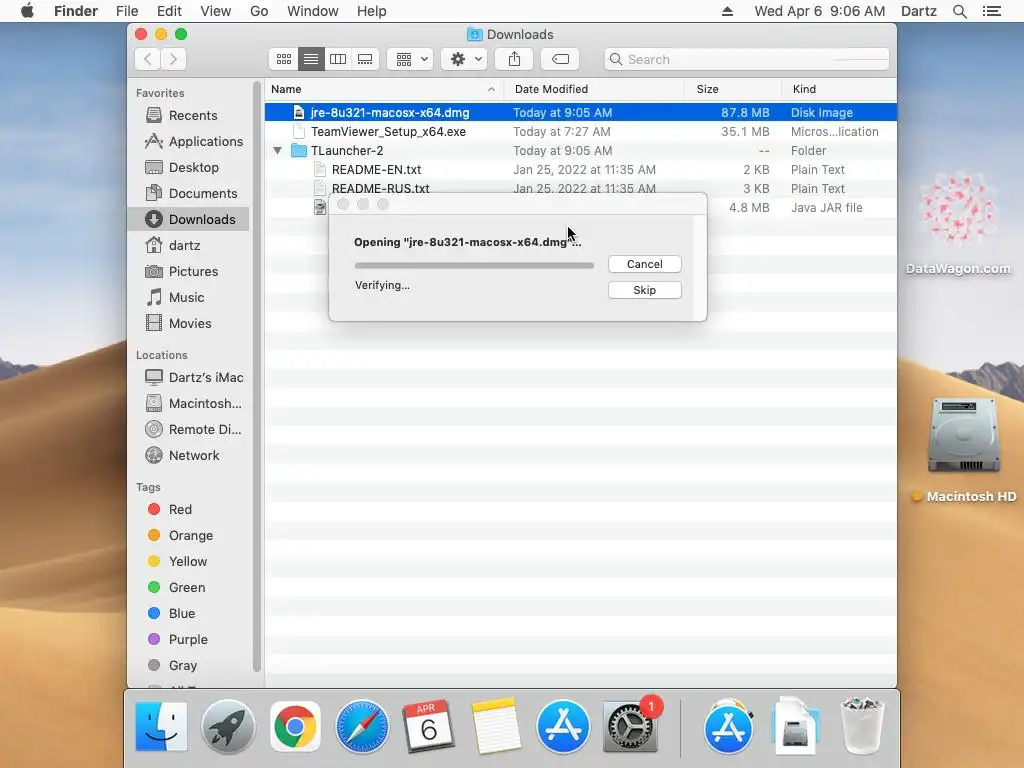Skip the disk image verification
The image size is (1024, 768).
click(x=645, y=290)
